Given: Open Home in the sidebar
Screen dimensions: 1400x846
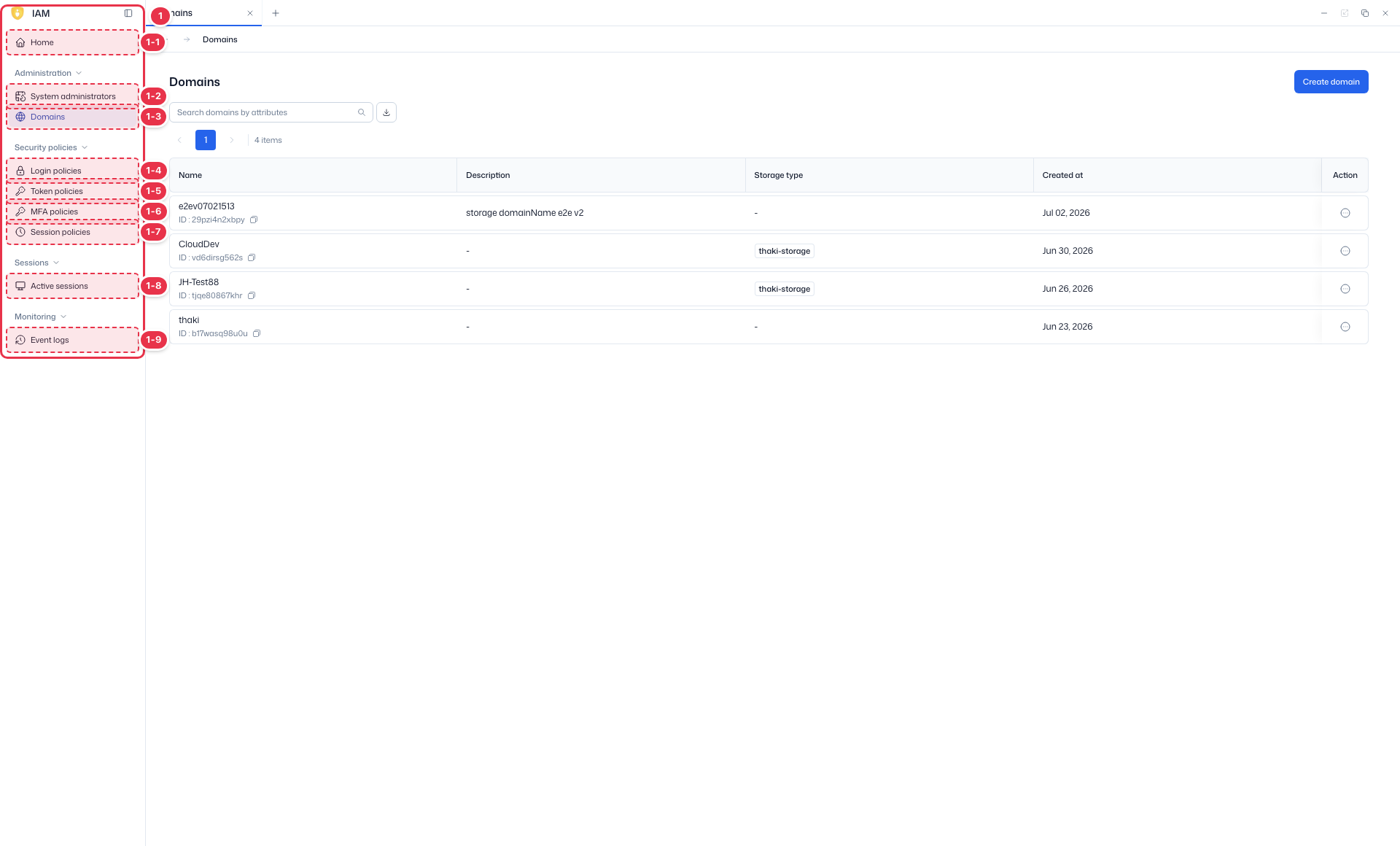Looking at the screenshot, I should click(73, 42).
